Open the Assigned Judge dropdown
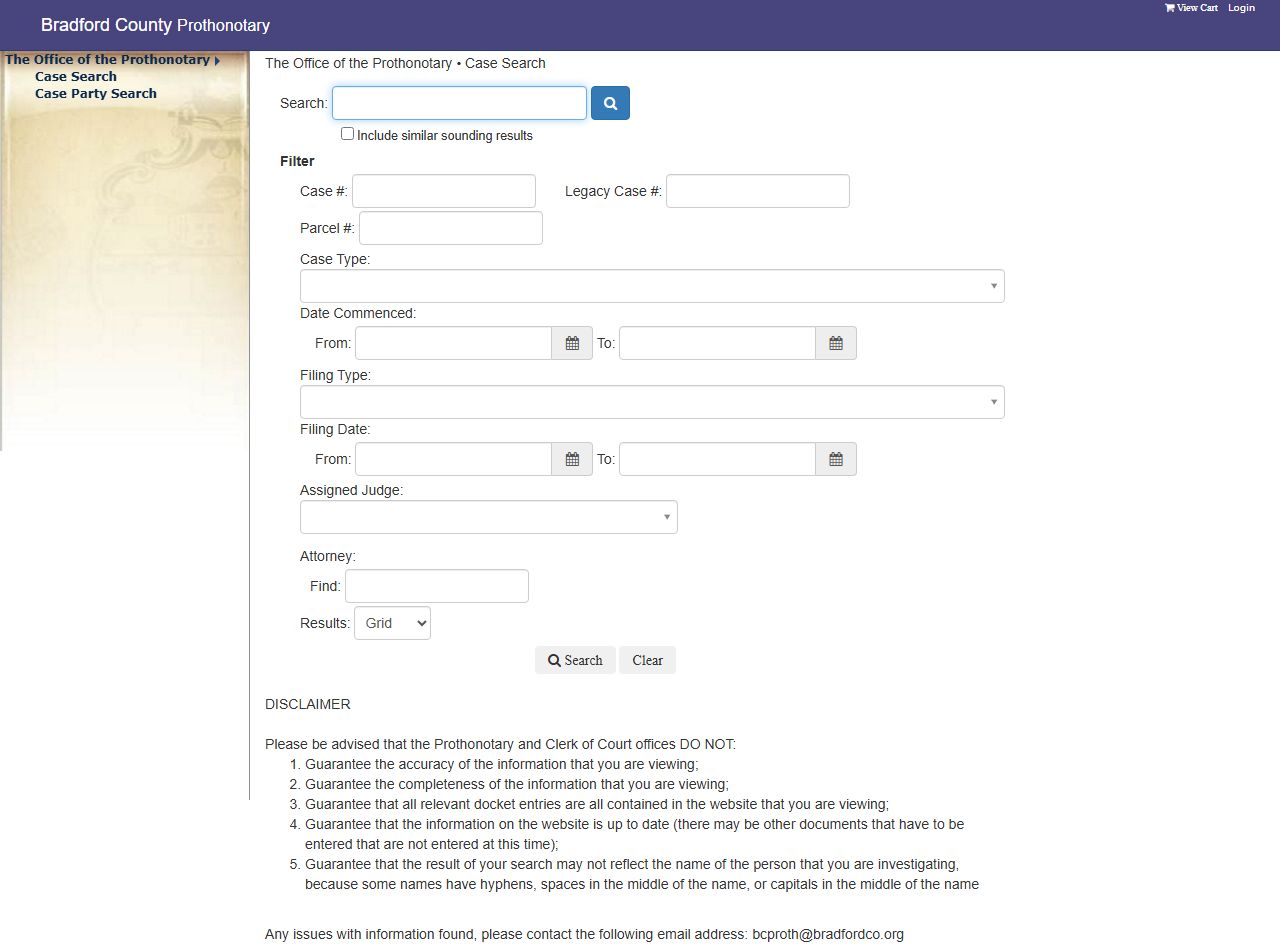Screen dimensions: 1280x944 click(489, 517)
